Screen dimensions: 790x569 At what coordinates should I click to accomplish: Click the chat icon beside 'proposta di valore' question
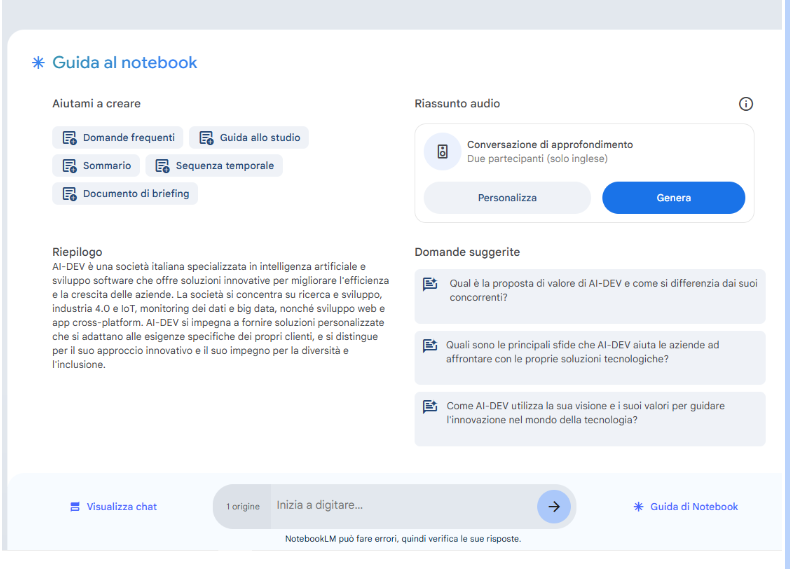[x=430, y=284]
